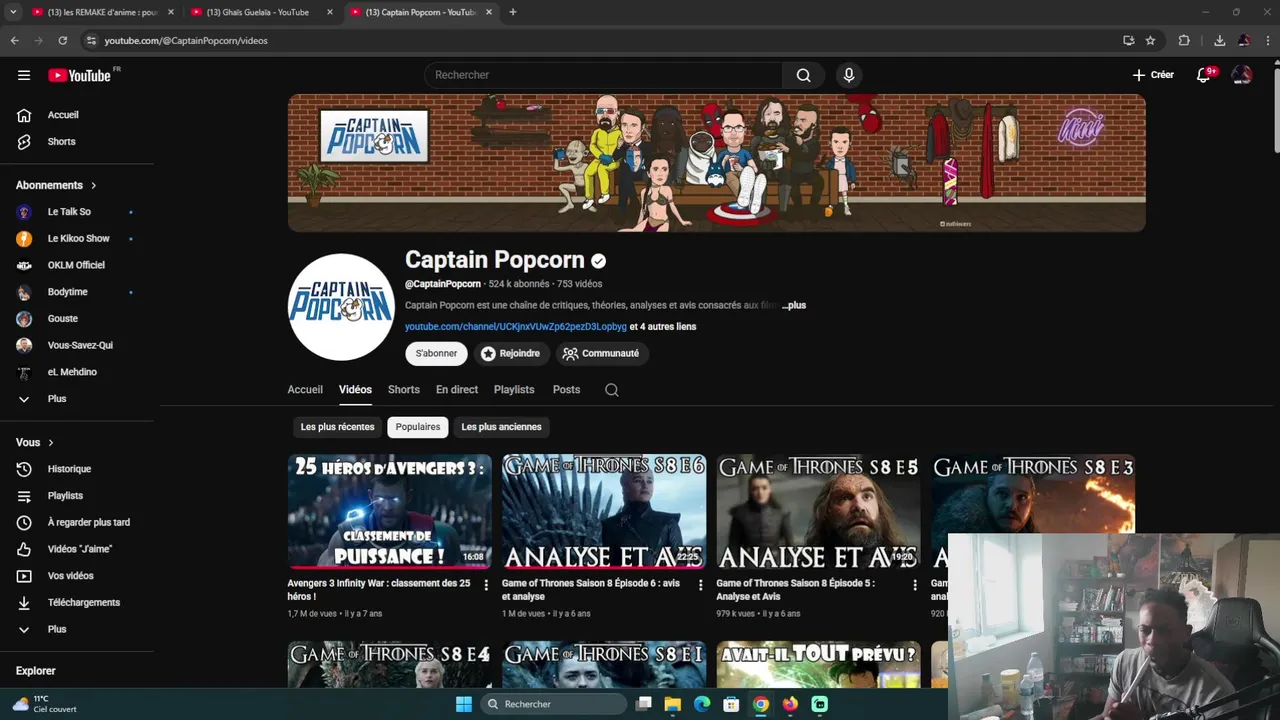Image resolution: width=1280 pixels, height=720 pixels.
Task: Open options menu for Avengers 3 video
Action: [x=486, y=585]
